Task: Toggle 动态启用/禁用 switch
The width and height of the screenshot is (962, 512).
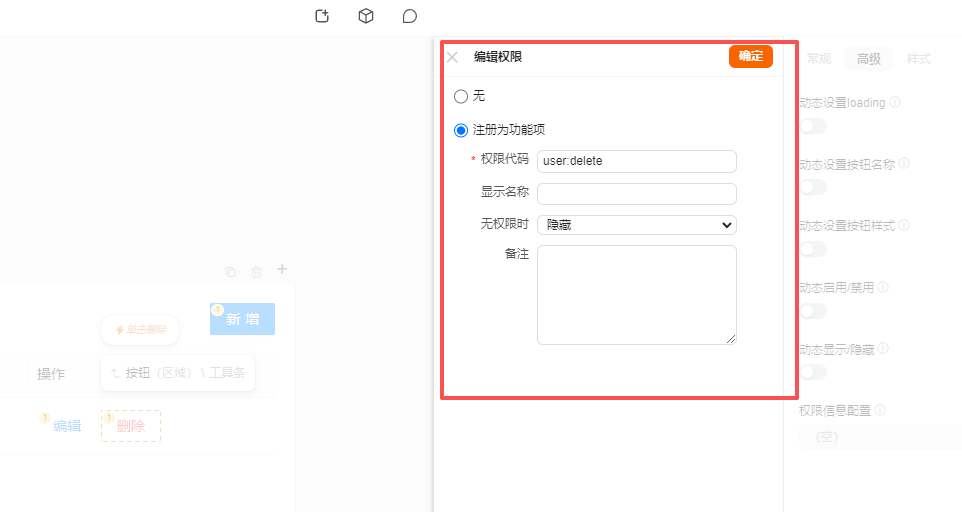Action: (x=814, y=311)
